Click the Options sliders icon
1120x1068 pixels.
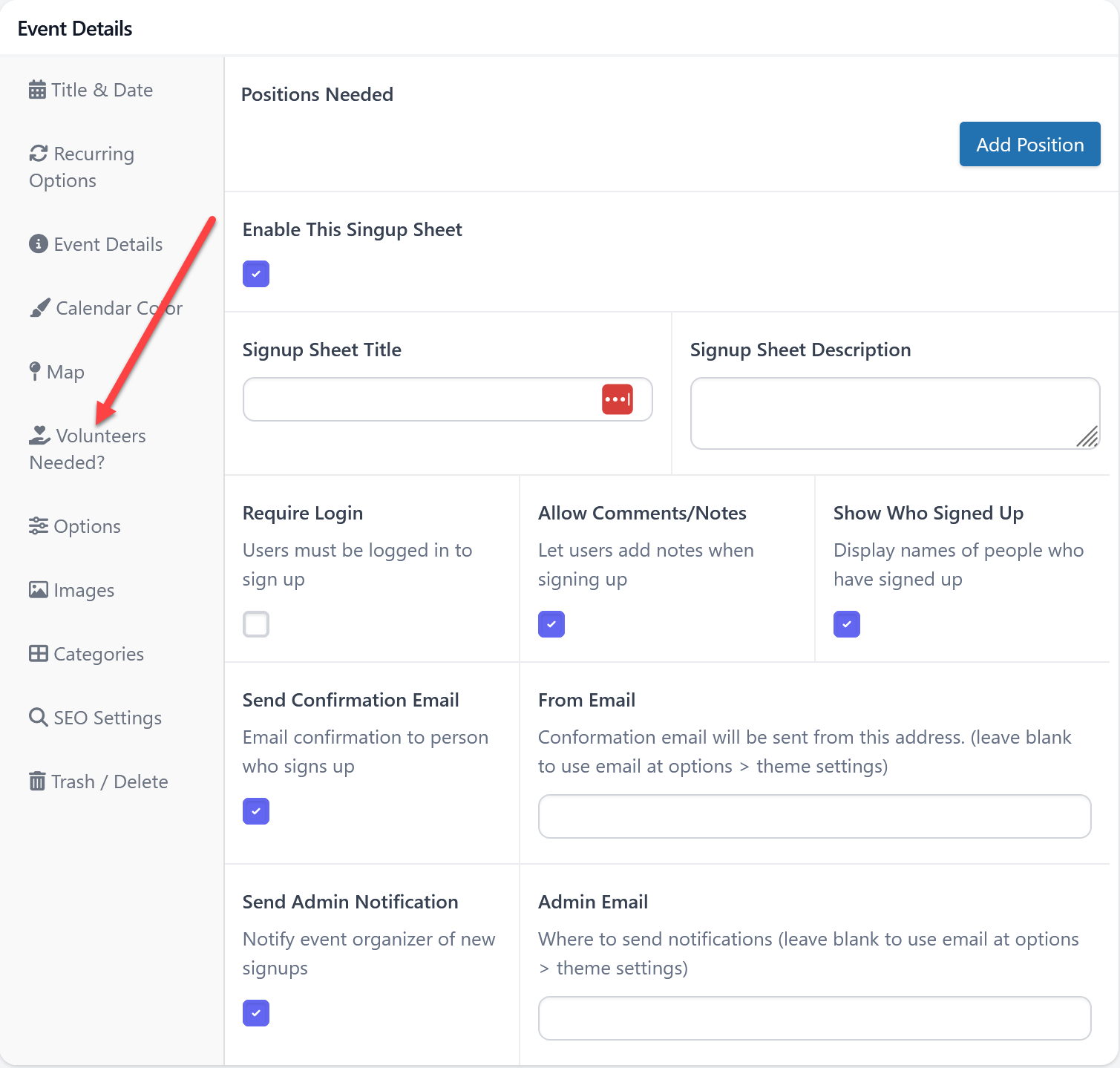39,526
